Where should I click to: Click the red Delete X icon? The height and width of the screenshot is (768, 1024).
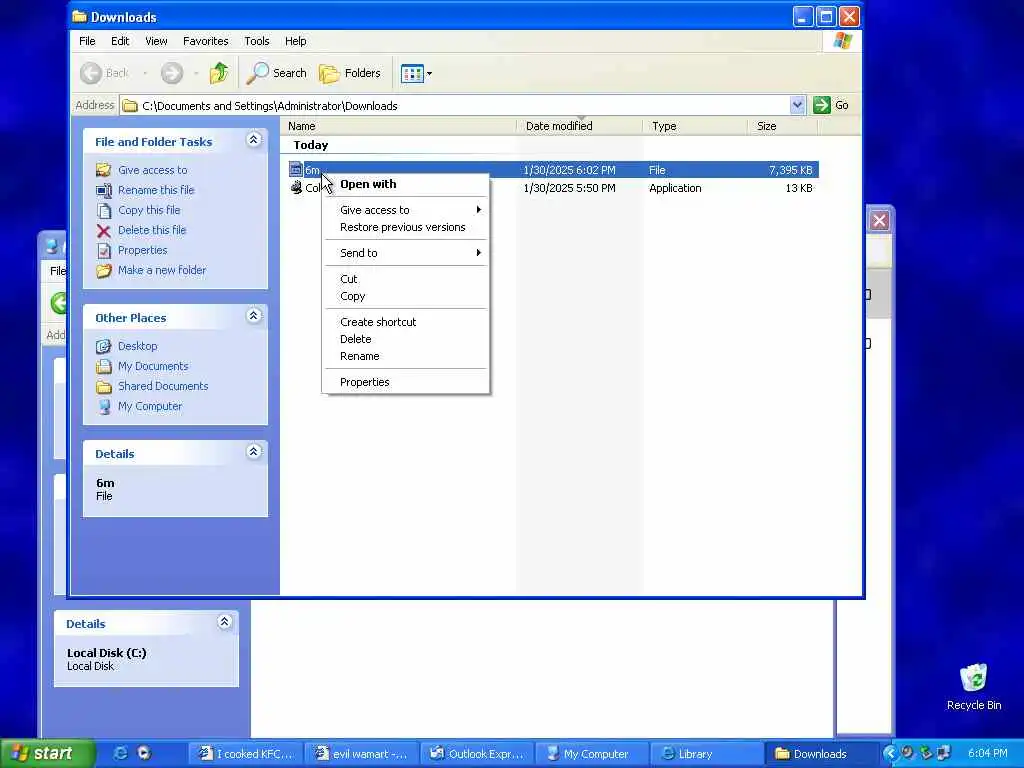(x=103, y=231)
